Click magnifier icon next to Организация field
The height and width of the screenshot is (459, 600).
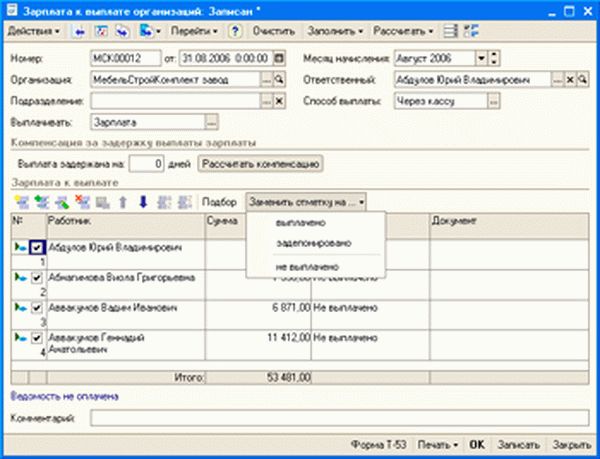(x=280, y=78)
